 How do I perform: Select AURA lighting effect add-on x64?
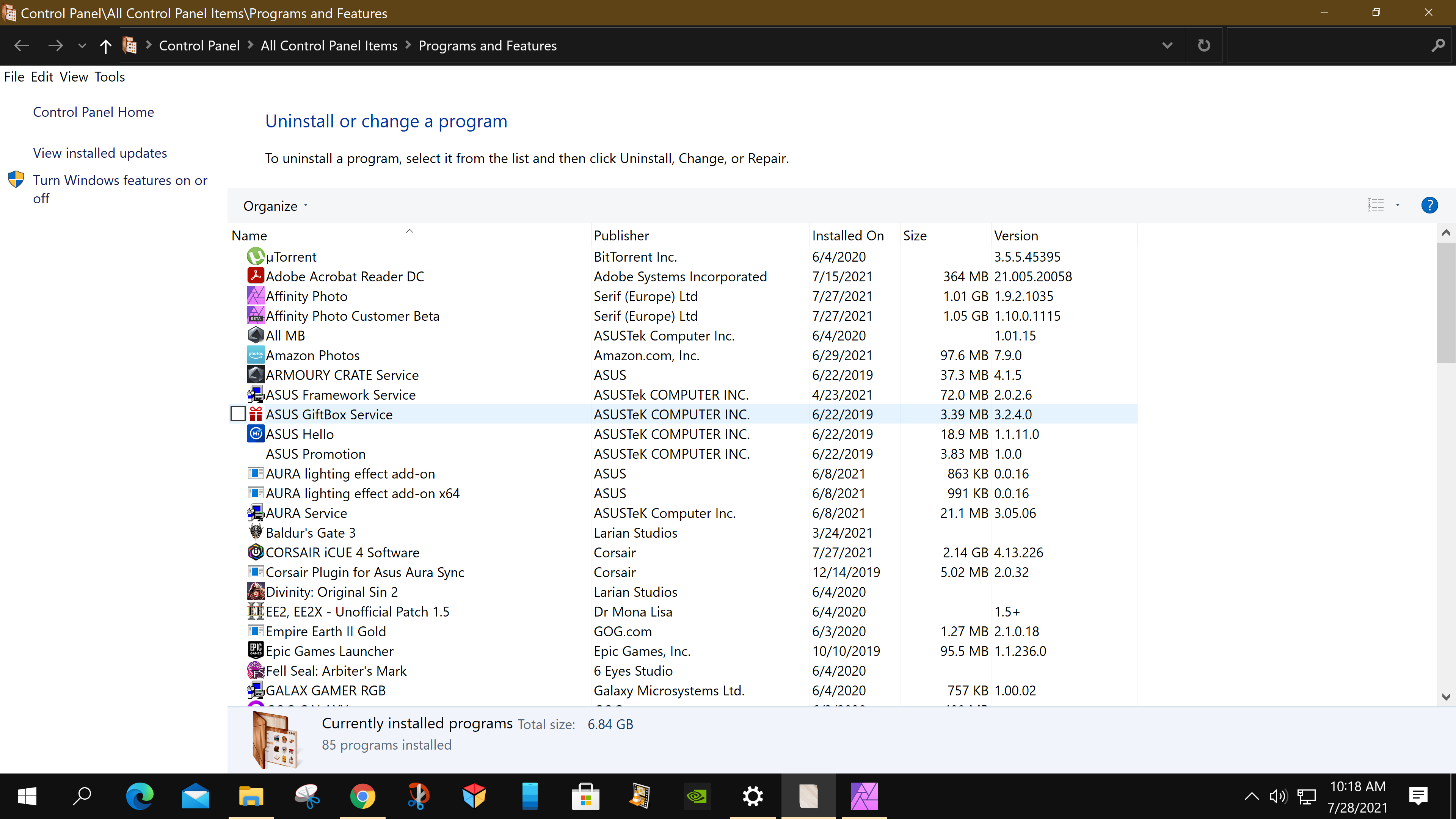tap(683, 493)
